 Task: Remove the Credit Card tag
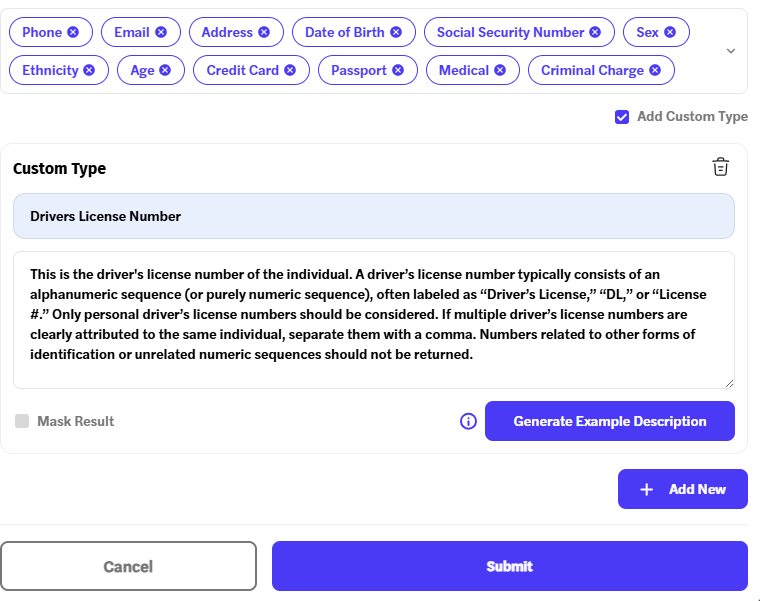290,70
